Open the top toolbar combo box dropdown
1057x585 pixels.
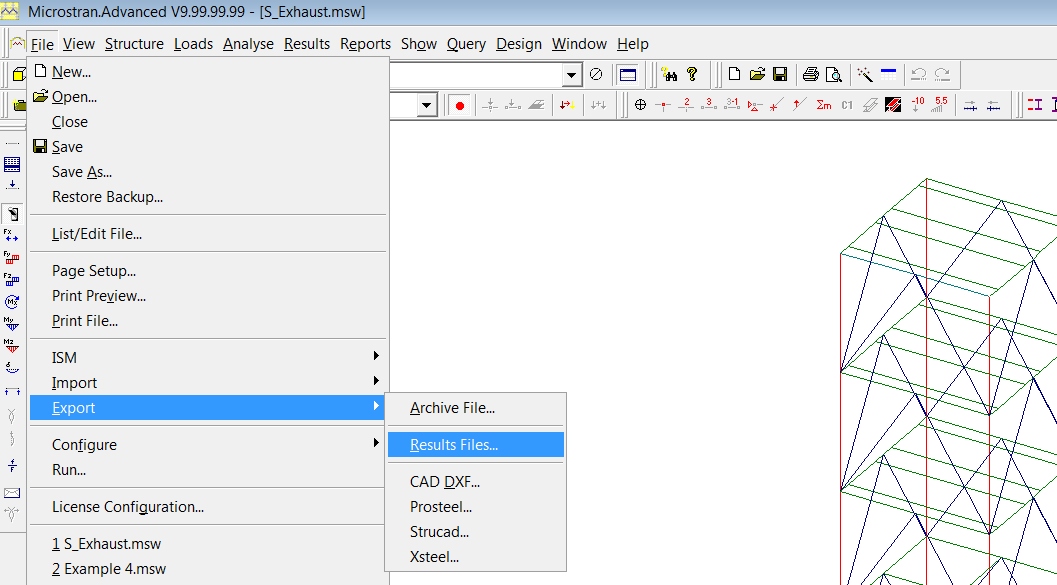click(x=572, y=74)
